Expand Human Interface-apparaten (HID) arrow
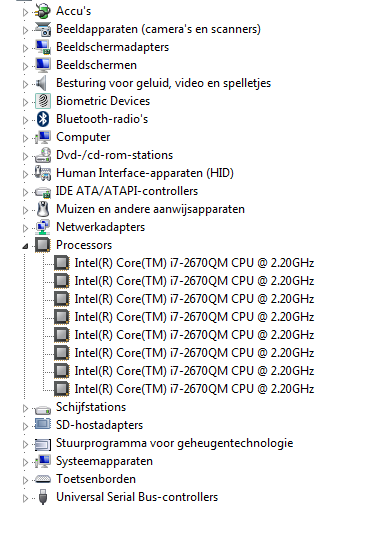 click(25, 174)
